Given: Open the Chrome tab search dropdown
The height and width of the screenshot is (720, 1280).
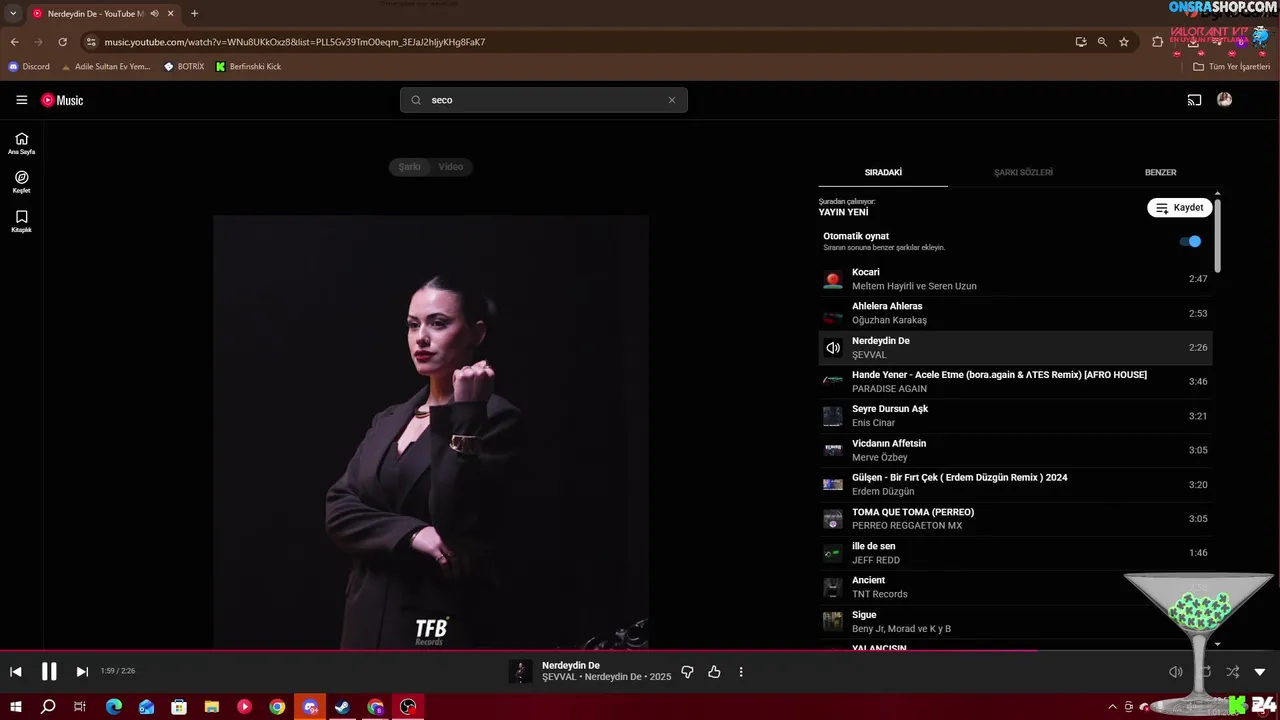Looking at the screenshot, I should pyautogui.click(x=13, y=14).
